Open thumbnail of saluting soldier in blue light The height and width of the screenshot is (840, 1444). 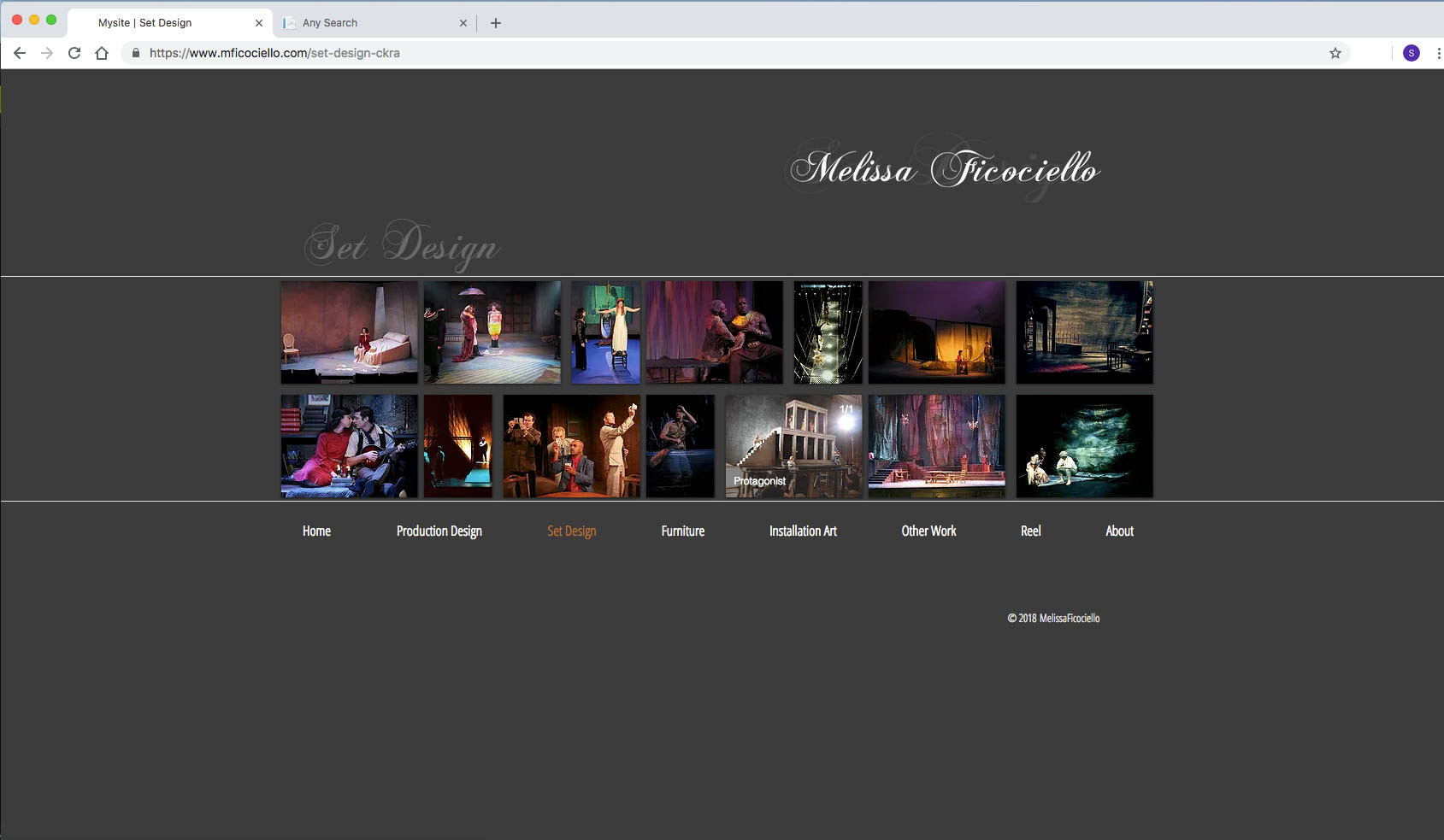681,446
